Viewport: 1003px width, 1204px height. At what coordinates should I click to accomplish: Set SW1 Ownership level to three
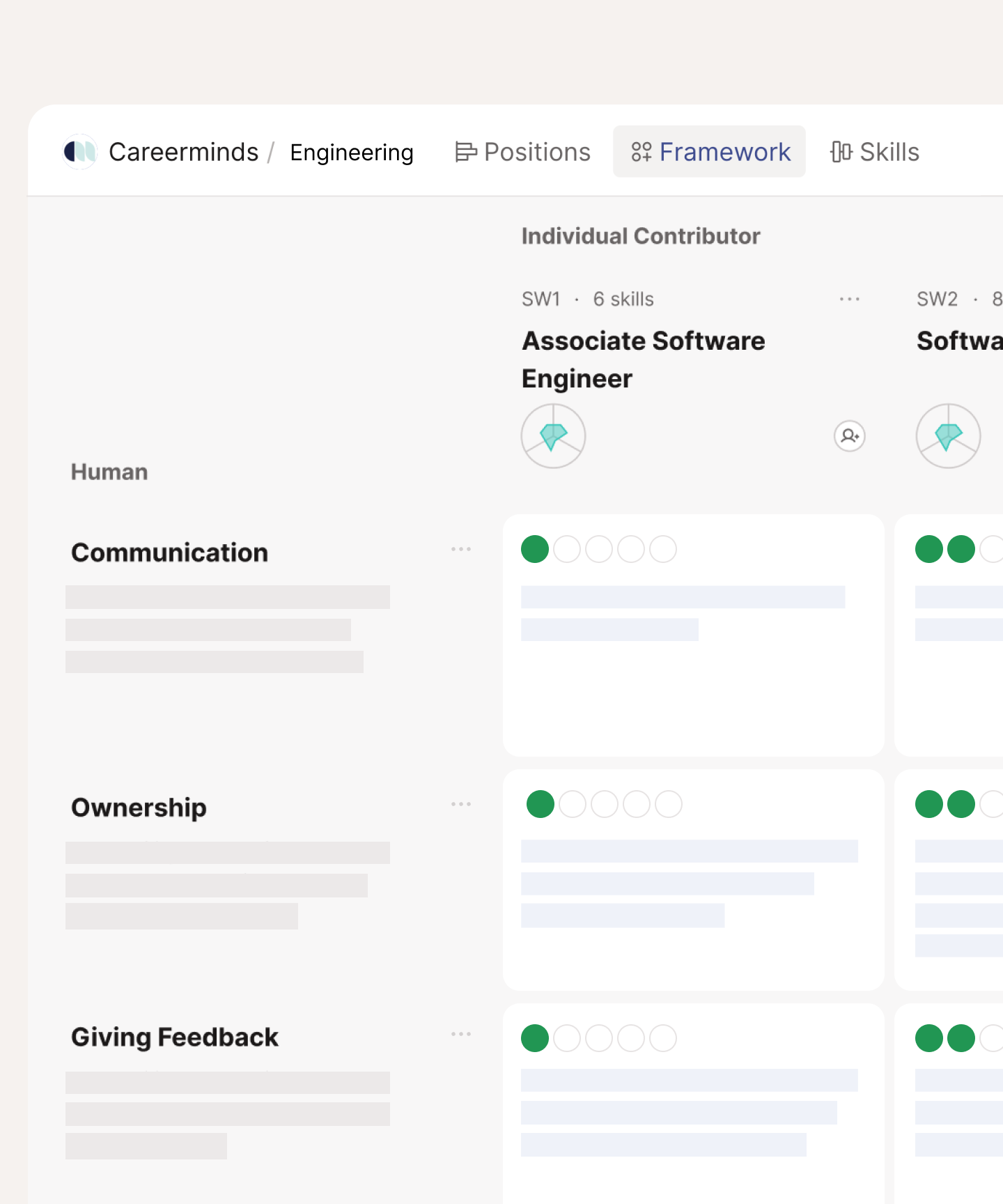[x=605, y=804]
